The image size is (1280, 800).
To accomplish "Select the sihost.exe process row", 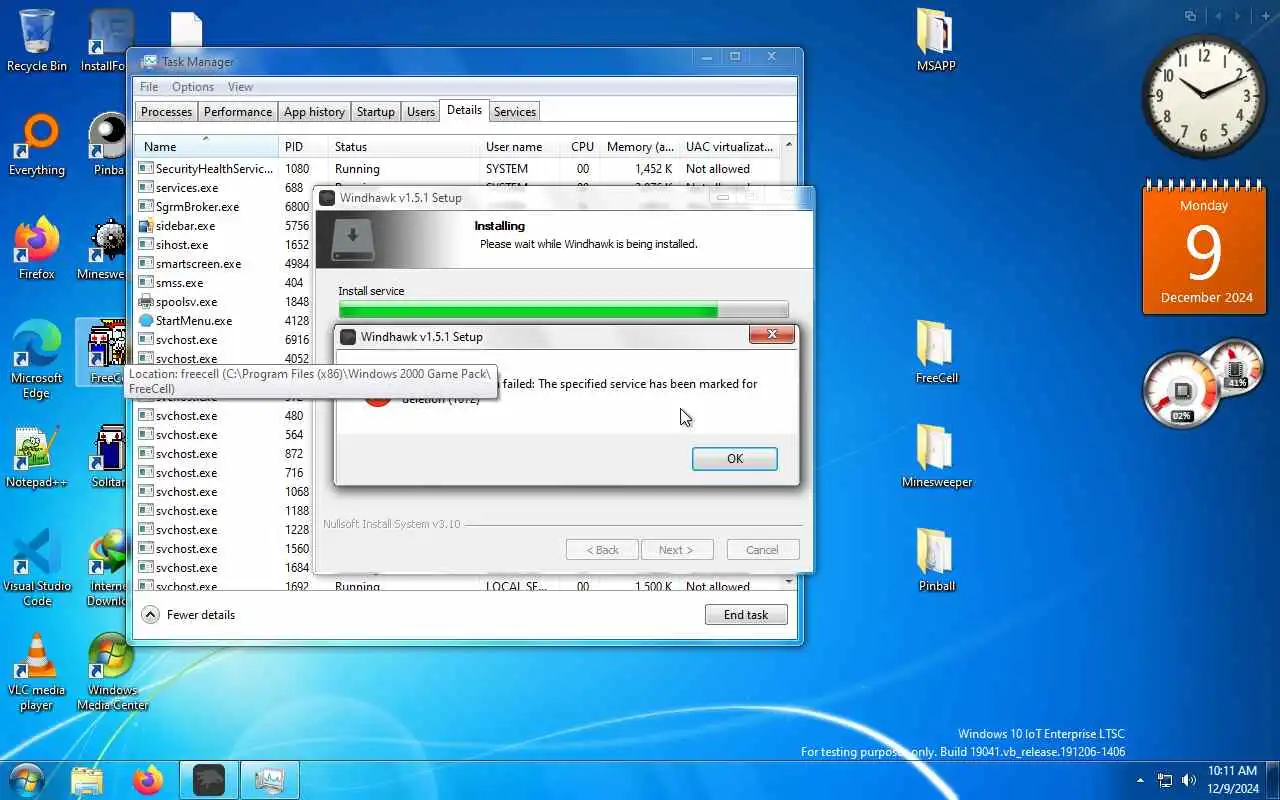I will [x=225, y=245].
